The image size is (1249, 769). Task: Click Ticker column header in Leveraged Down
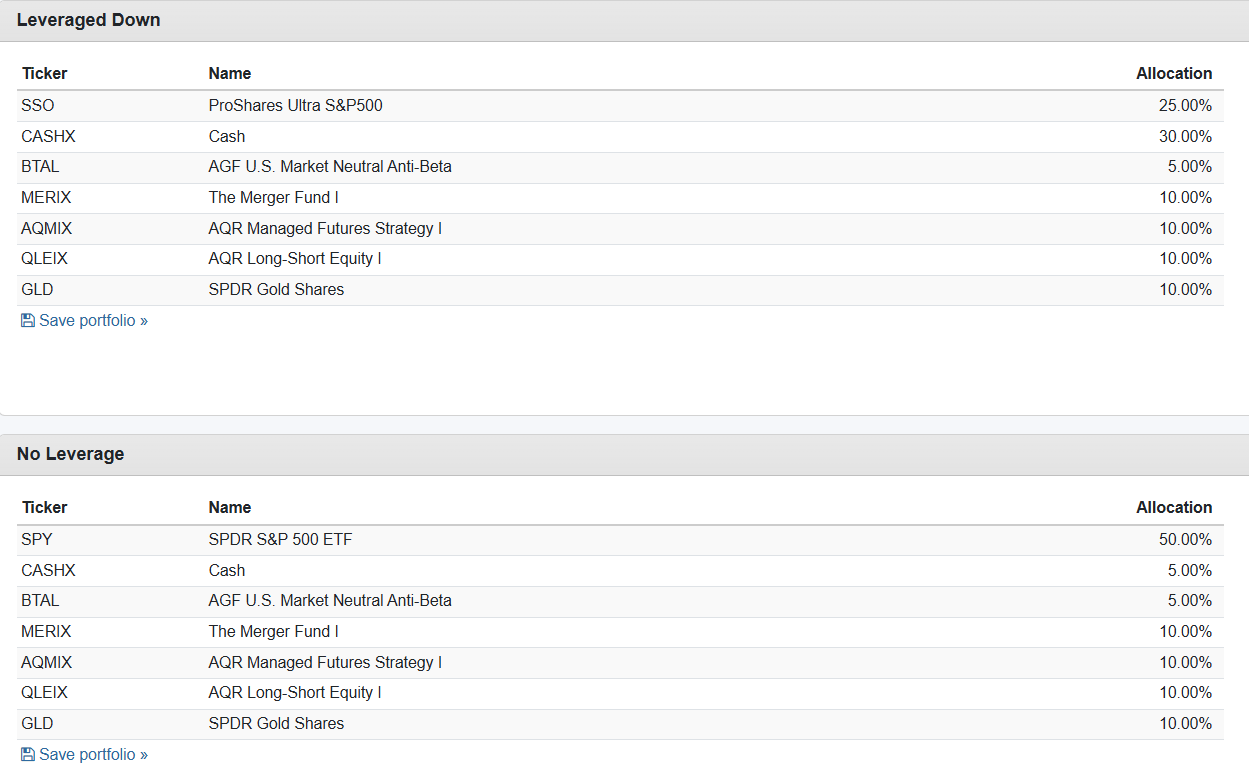click(44, 73)
